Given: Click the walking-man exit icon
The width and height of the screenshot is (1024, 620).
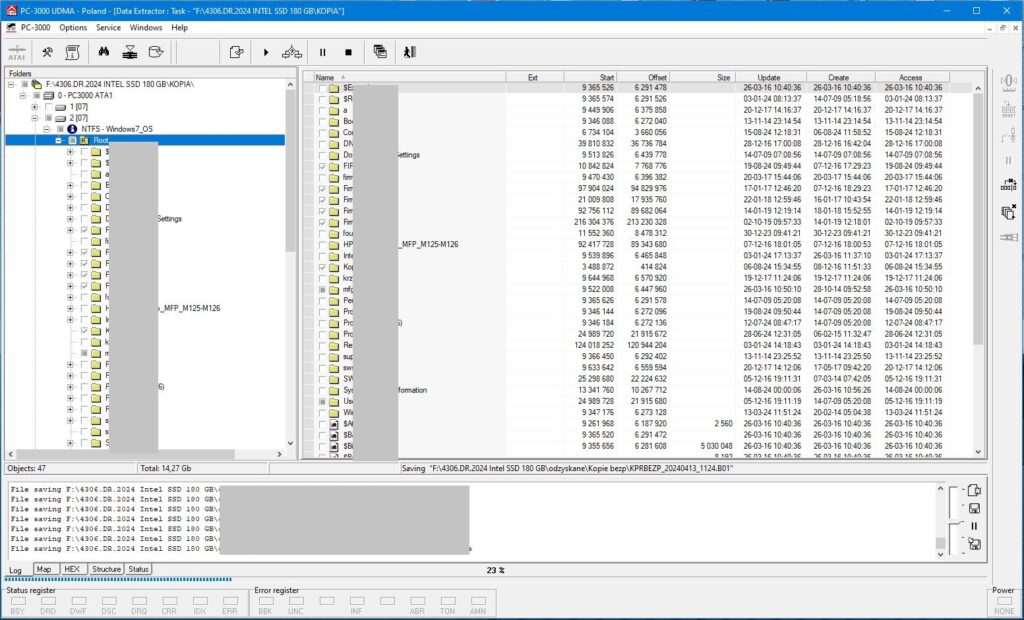Looking at the screenshot, I should (x=409, y=52).
